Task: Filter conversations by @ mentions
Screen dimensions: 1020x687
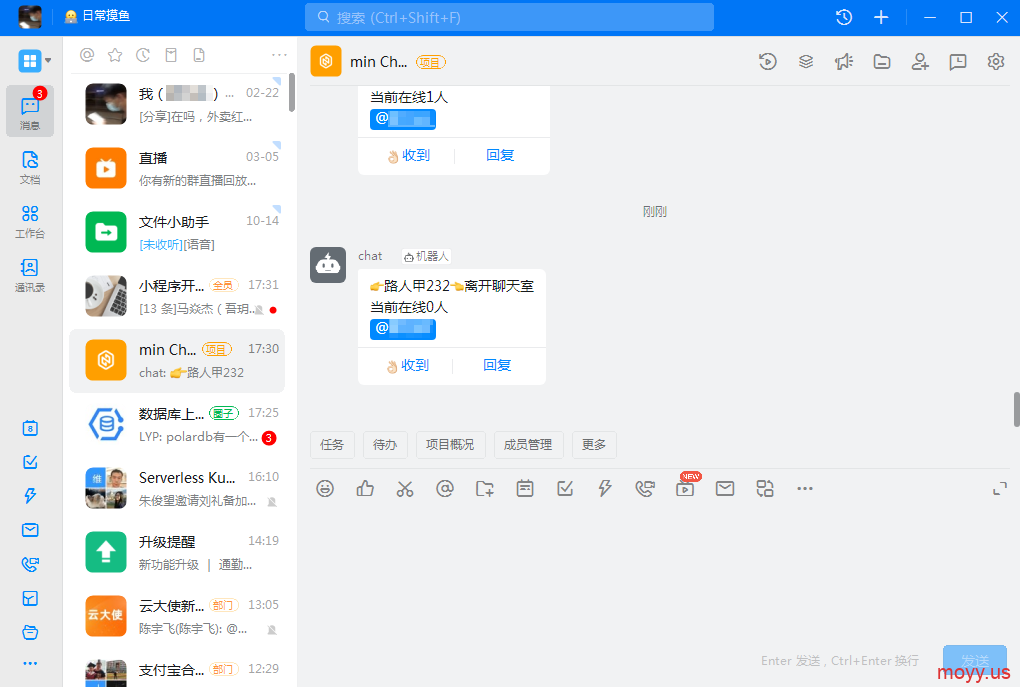Action: point(87,55)
